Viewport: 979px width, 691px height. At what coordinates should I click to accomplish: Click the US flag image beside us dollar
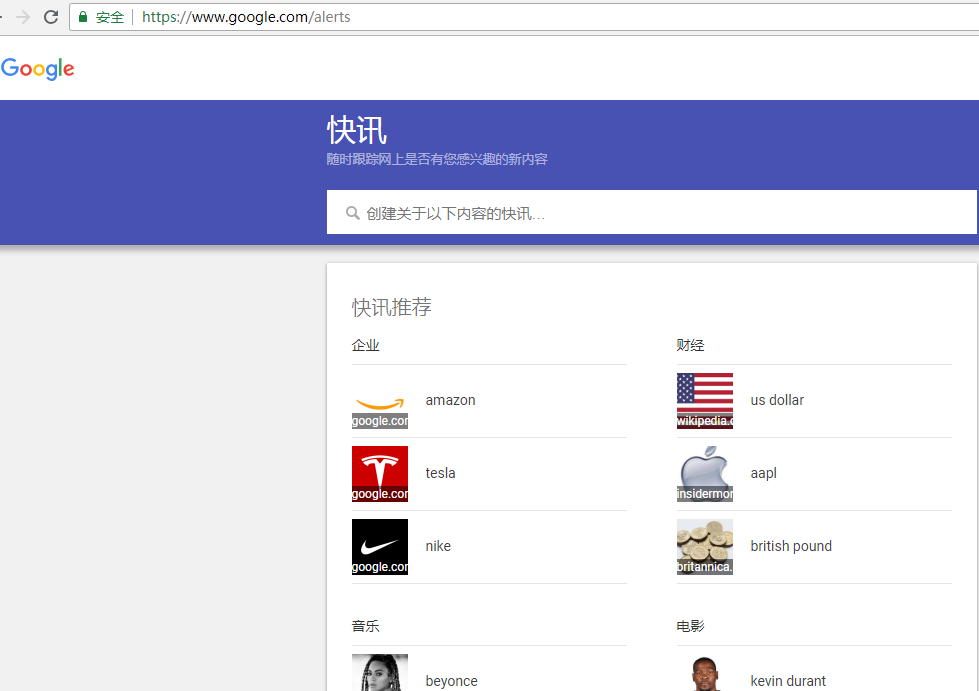[704, 400]
